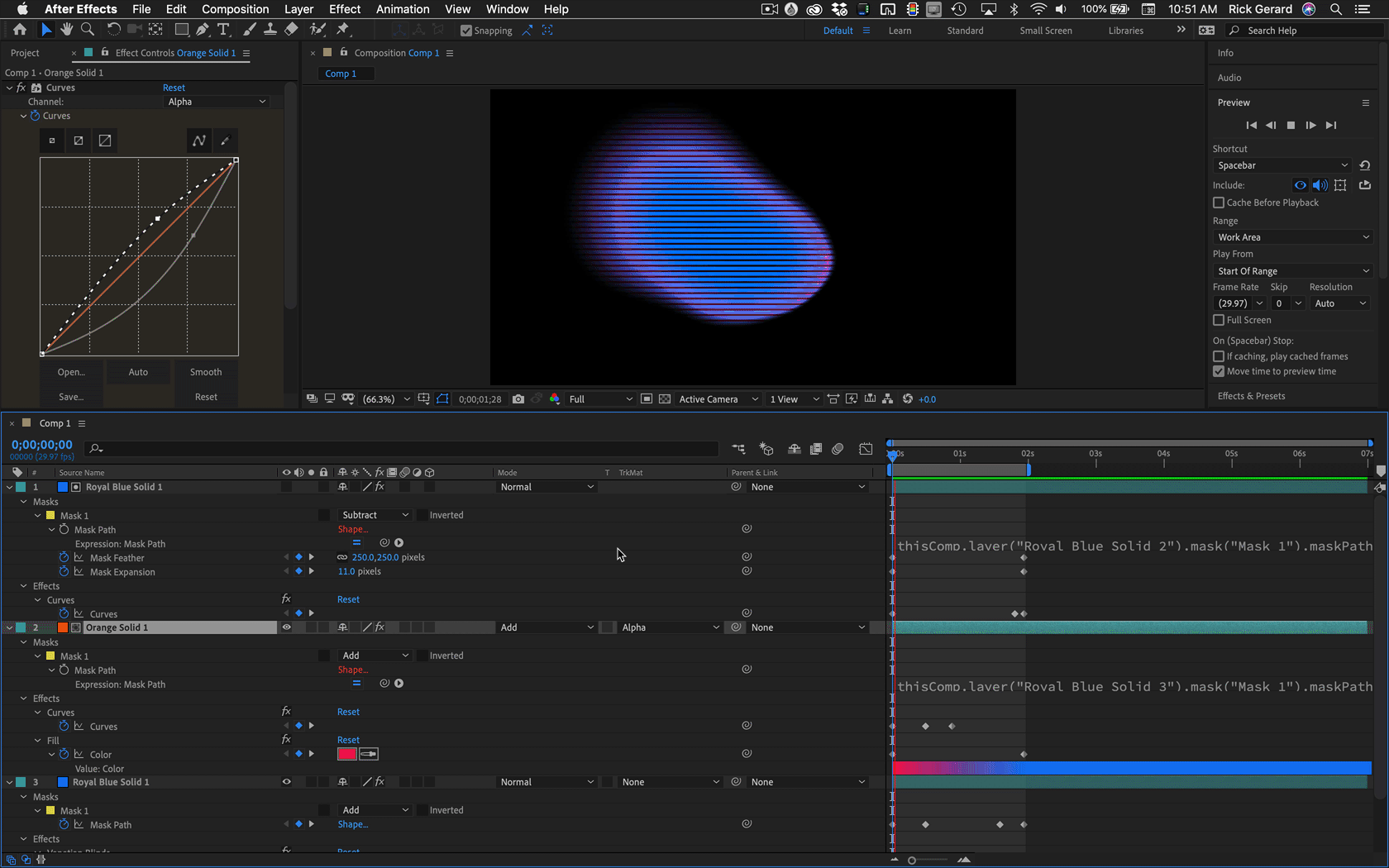Toggle Inverted checkbox for Subtract mask

pyautogui.click(x=422, y=515)
